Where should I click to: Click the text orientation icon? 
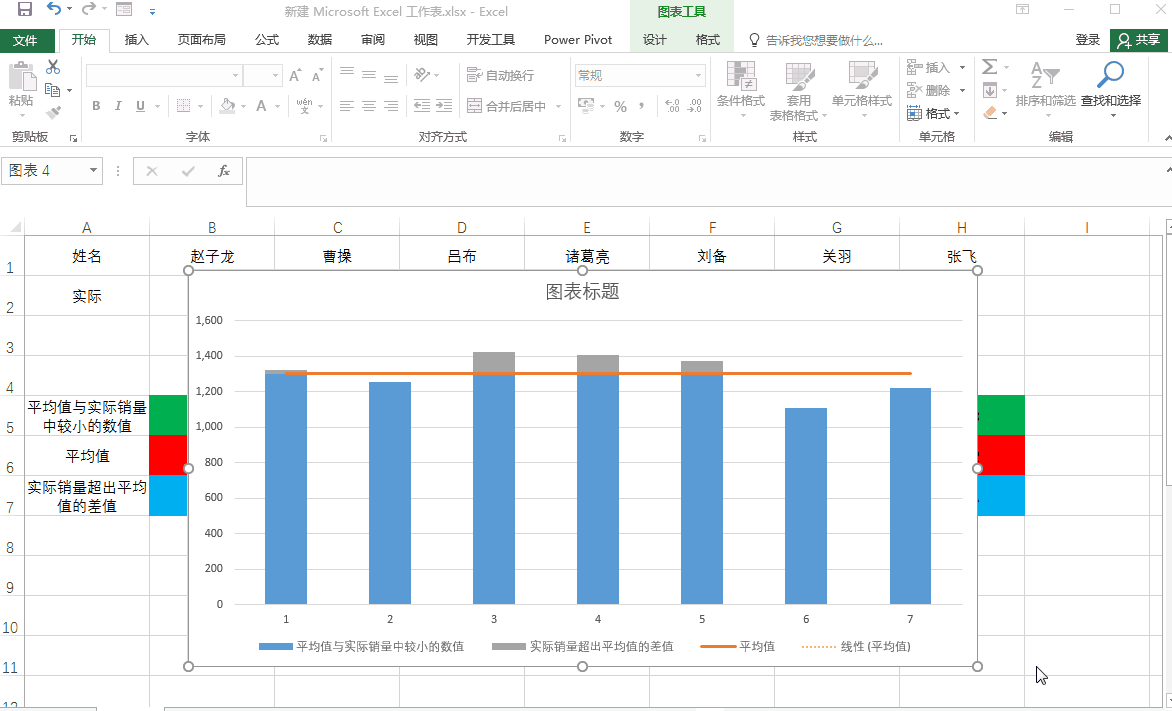(x=422, y=75)
